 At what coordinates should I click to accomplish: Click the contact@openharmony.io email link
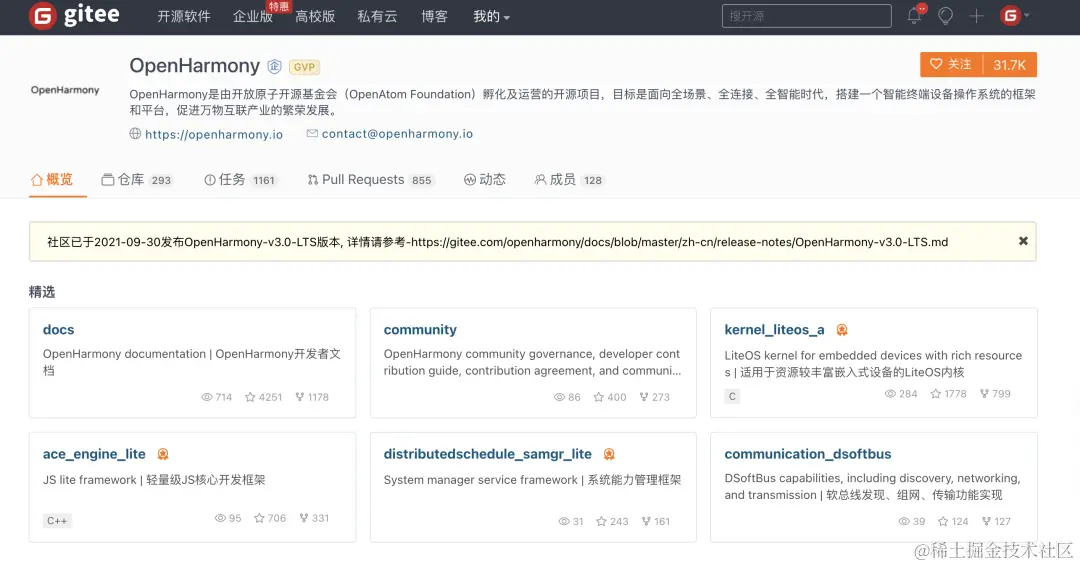(397, 134)
